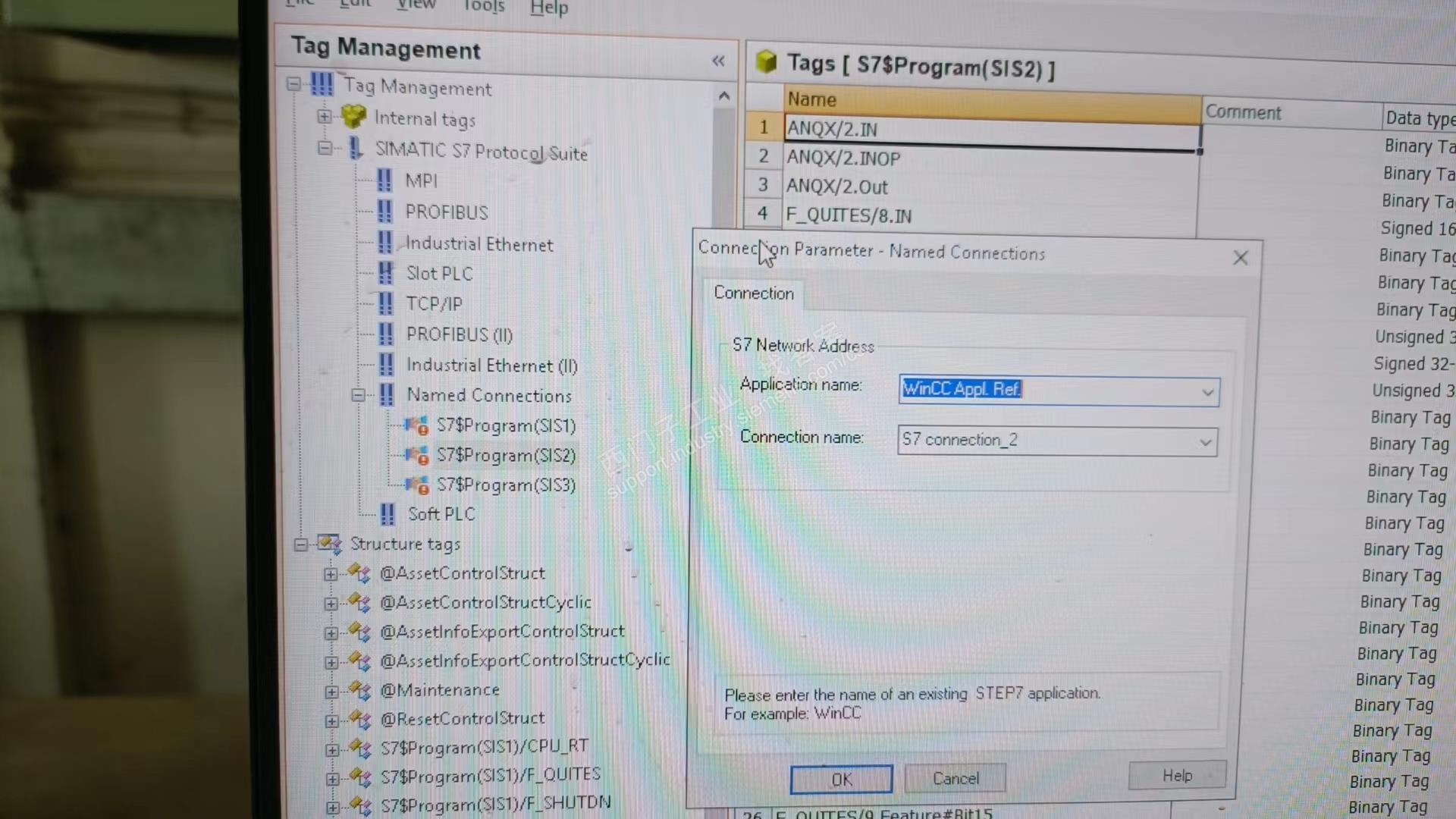Click the TCP/IP channel unit icon

click(x=385, y=303)
